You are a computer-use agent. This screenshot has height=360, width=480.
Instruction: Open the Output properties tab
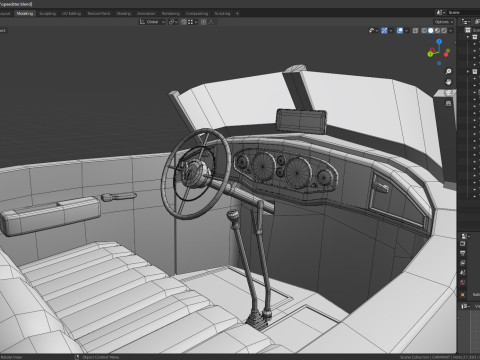[463, 254]
